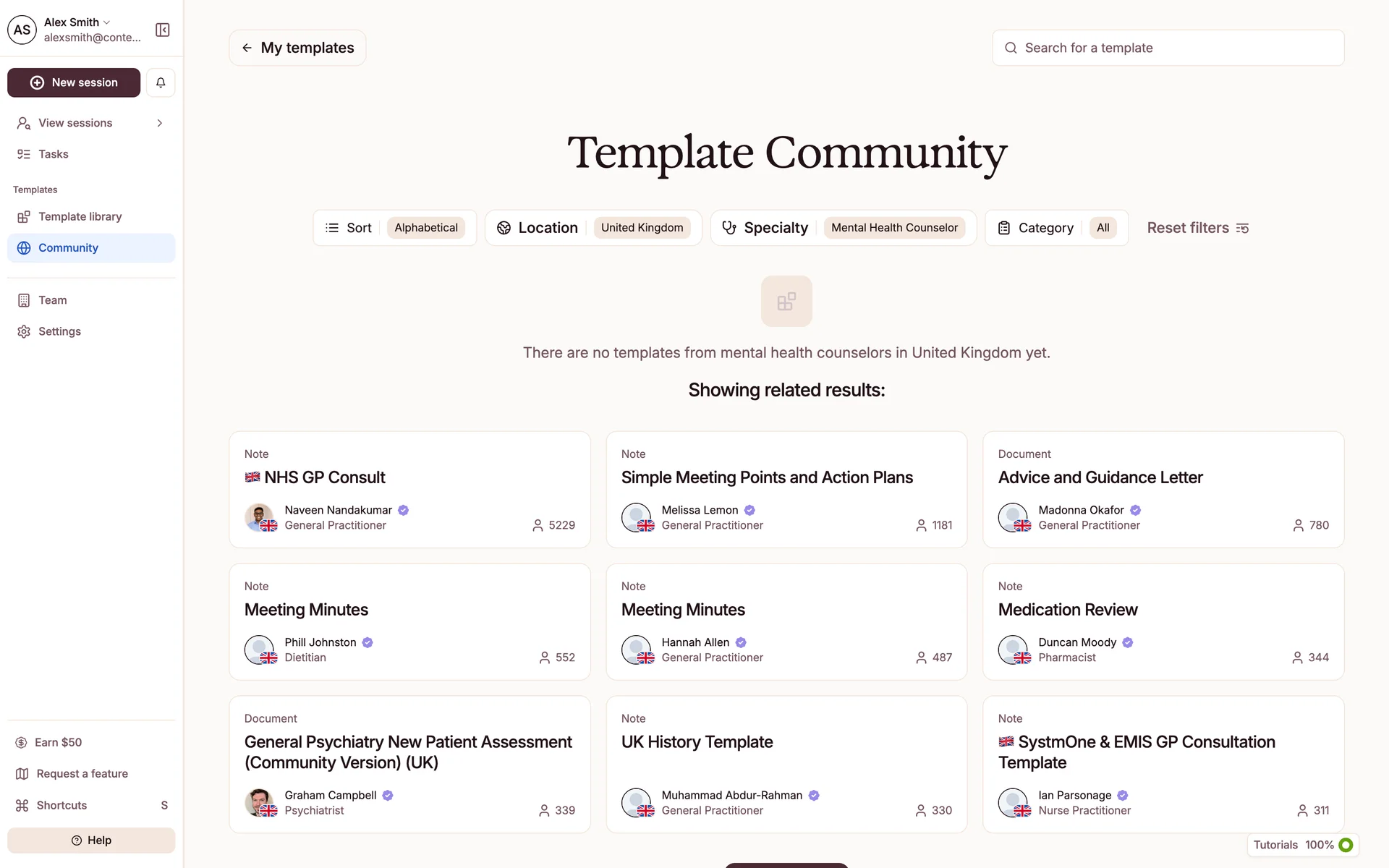The height and width of the screenshot is (868, 1389).
Task: Open Sort Alphabetical dropdown
Action: point(394,228)
